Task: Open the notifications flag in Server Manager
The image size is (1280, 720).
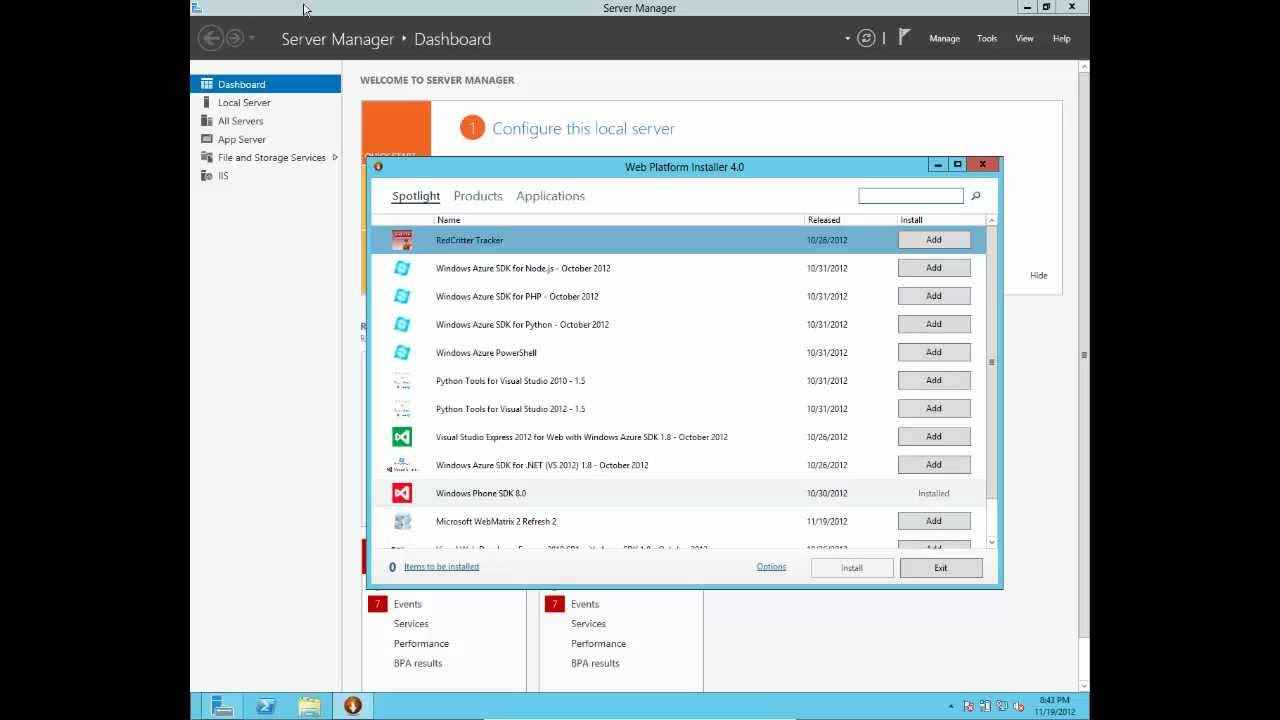Action: (904, 38)
